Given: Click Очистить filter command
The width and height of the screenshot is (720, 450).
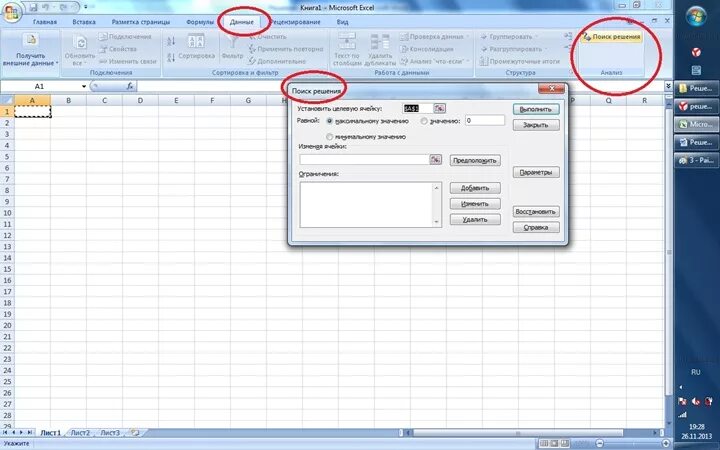Looking at the screenshot, I should tap(268, 37).
